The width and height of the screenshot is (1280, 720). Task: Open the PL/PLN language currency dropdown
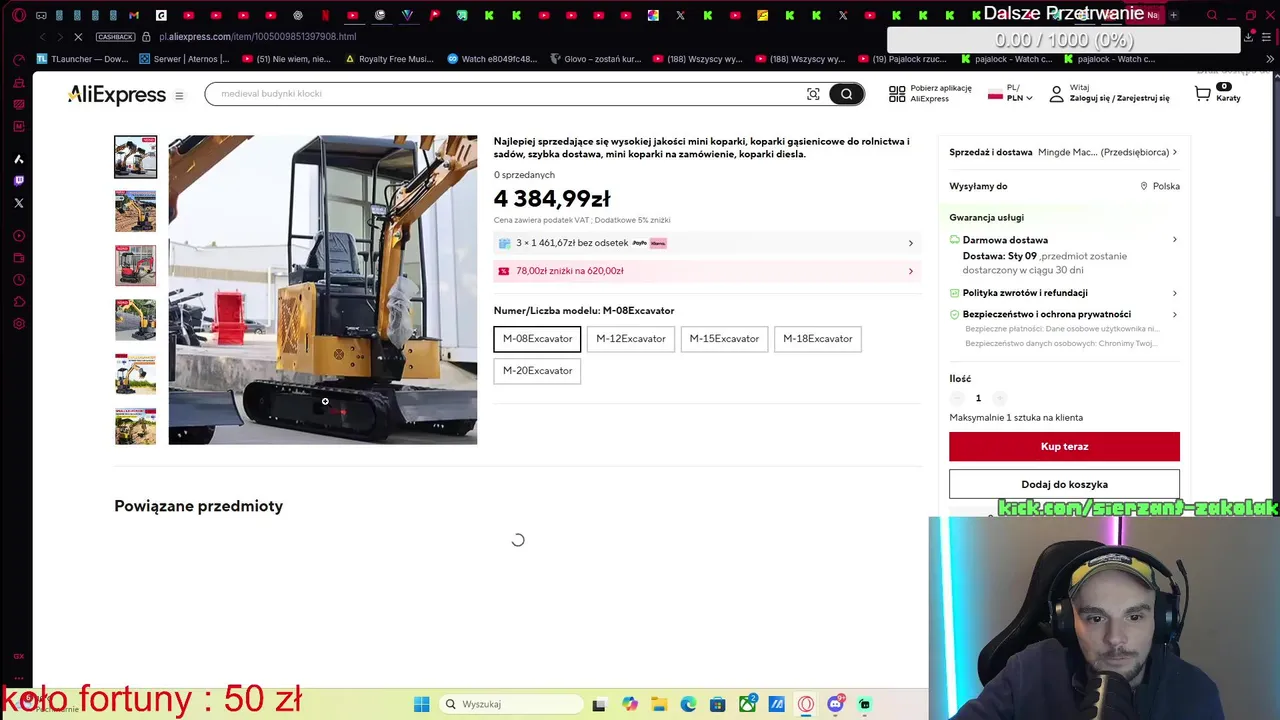pos(1010,93)
